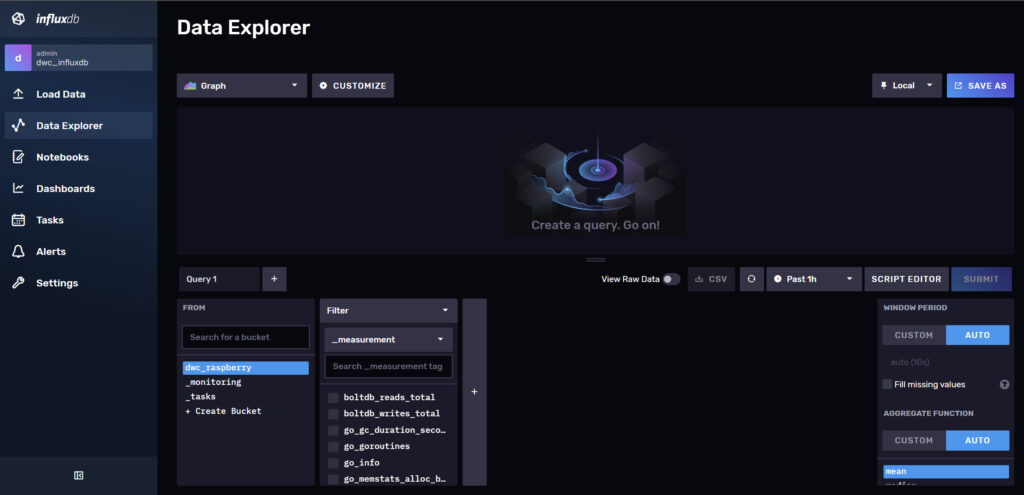Go to Data Explorer in sidebar

click(x=78, y=125)
